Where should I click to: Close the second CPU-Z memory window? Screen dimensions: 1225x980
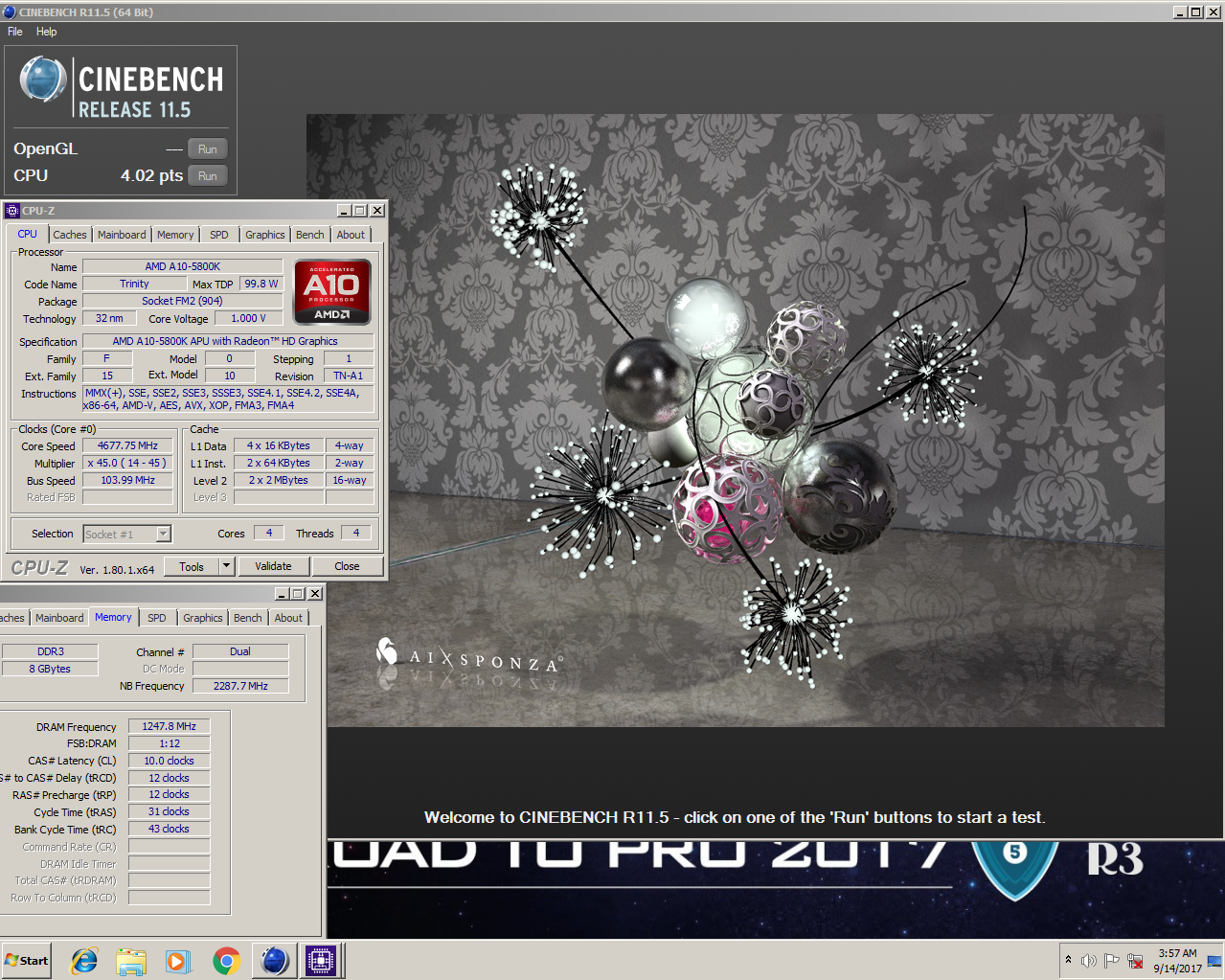pos(315,594)
